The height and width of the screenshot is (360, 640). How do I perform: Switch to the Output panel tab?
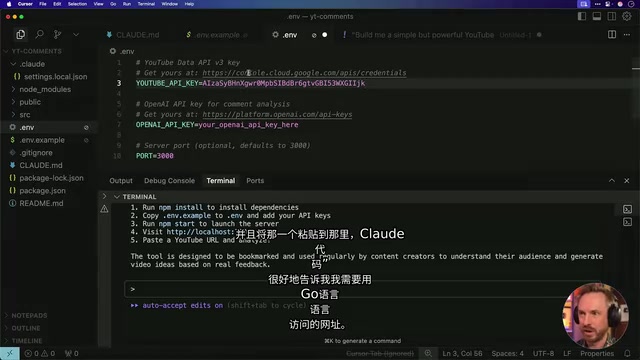point(121,180)
